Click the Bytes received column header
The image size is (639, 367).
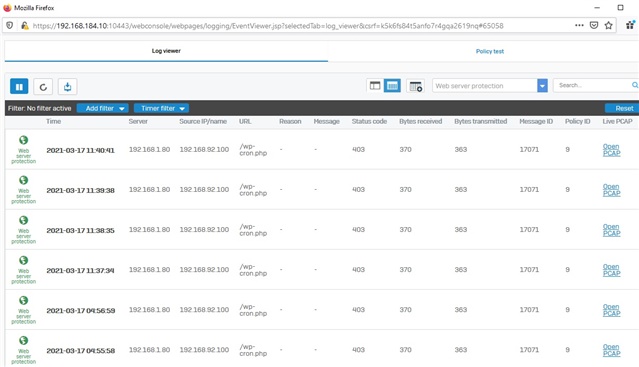coord(421,121)
